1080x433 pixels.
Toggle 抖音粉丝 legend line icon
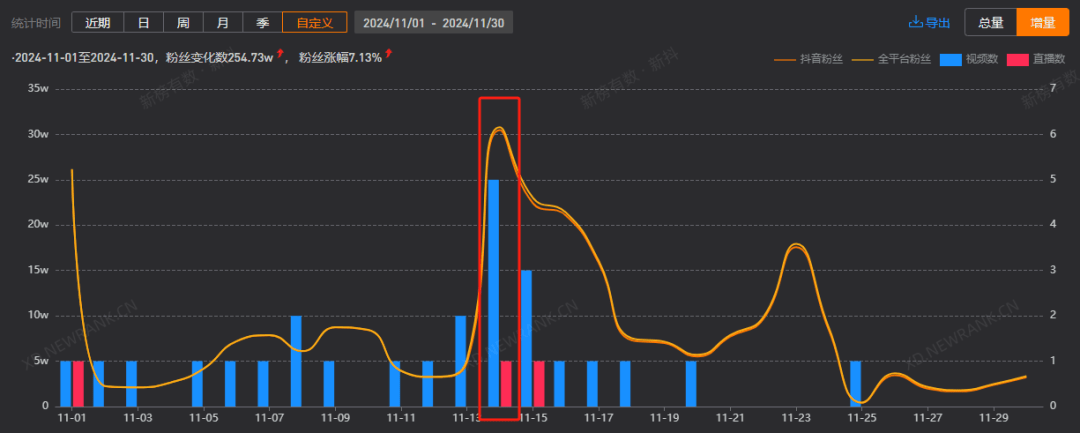pos(785,59)
